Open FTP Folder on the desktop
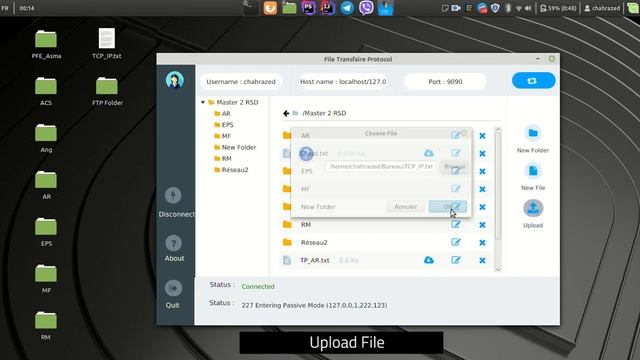Image resolution: width=640 pixels, height=360 pixels. [x=107, y=92]
